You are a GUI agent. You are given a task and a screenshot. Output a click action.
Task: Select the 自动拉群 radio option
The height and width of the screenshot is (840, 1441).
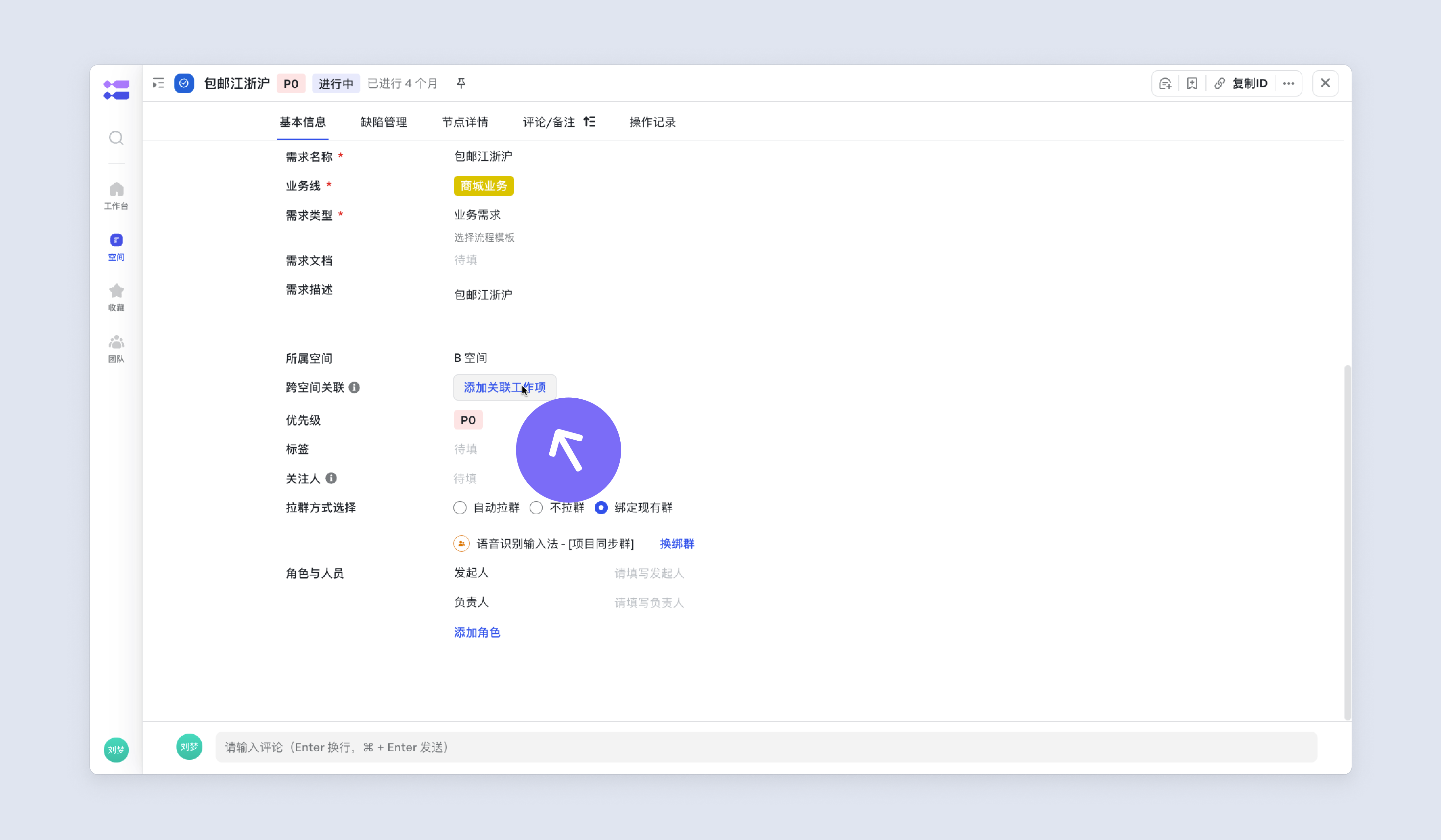click(x=460, y=507)
